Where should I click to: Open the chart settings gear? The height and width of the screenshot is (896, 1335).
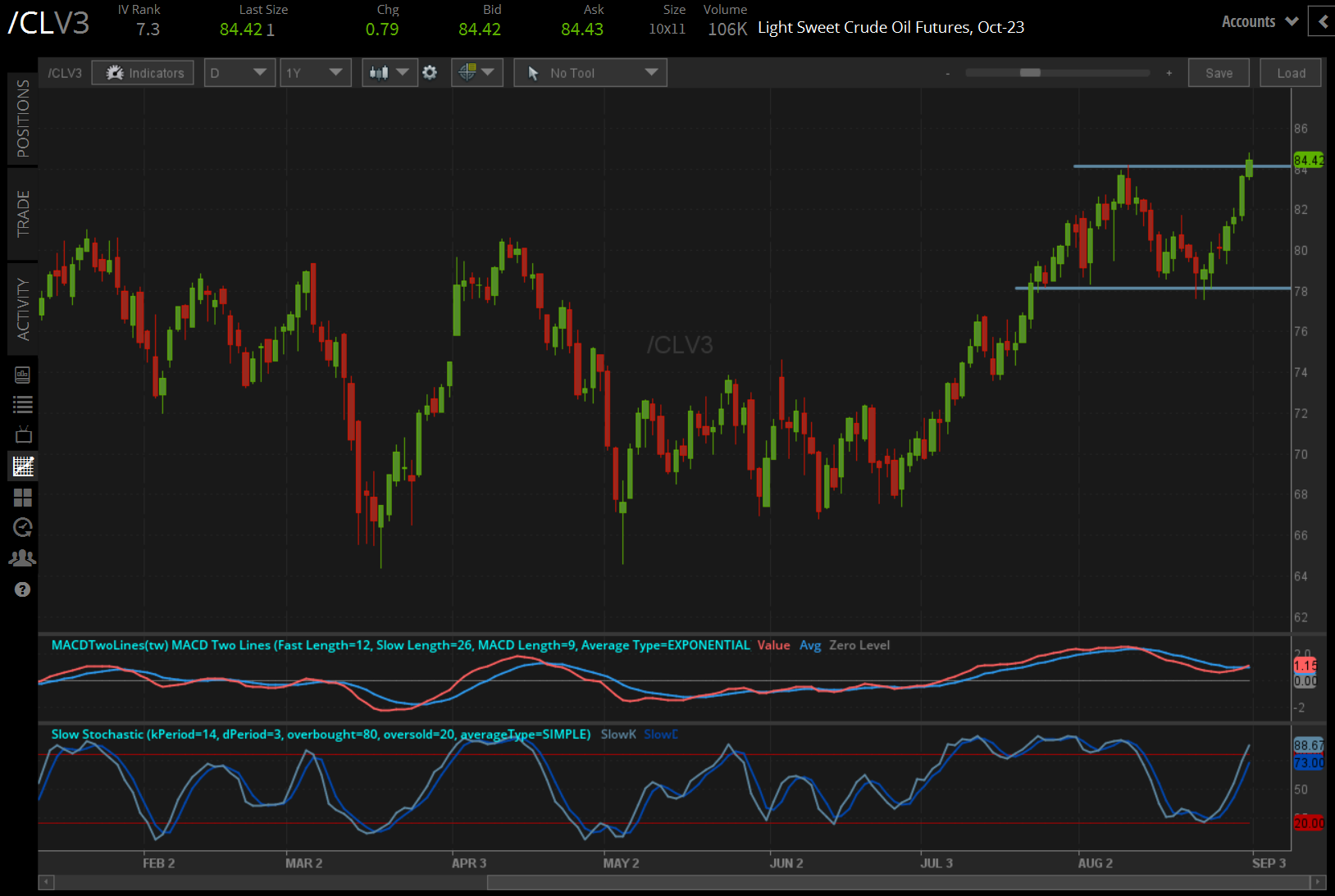(430, 73)
